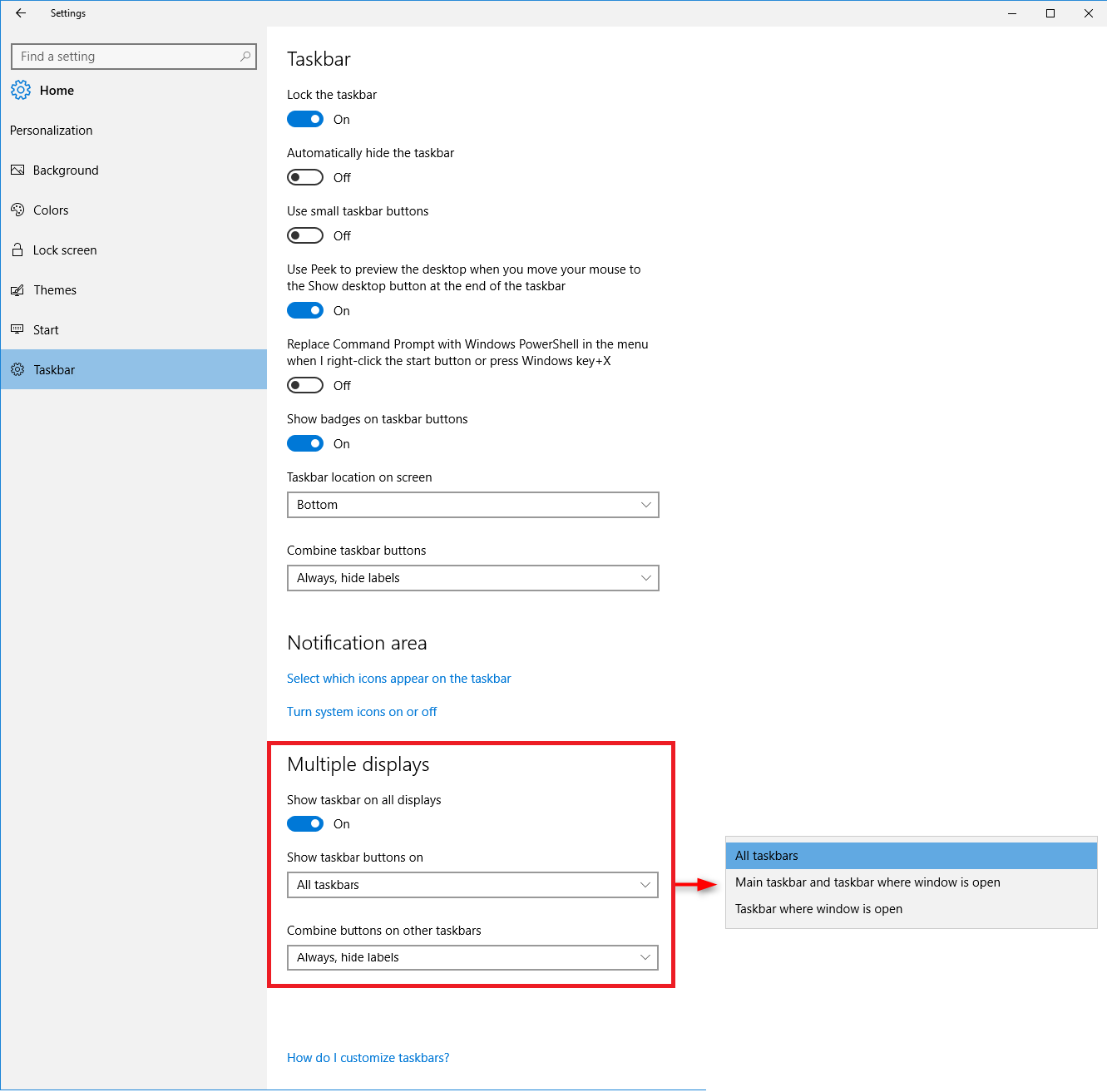Image resolution: width=1107 pixels, height=1092 pixels.
Task: Enable Automatically hide the taskbar
Action: pos(305,177)
